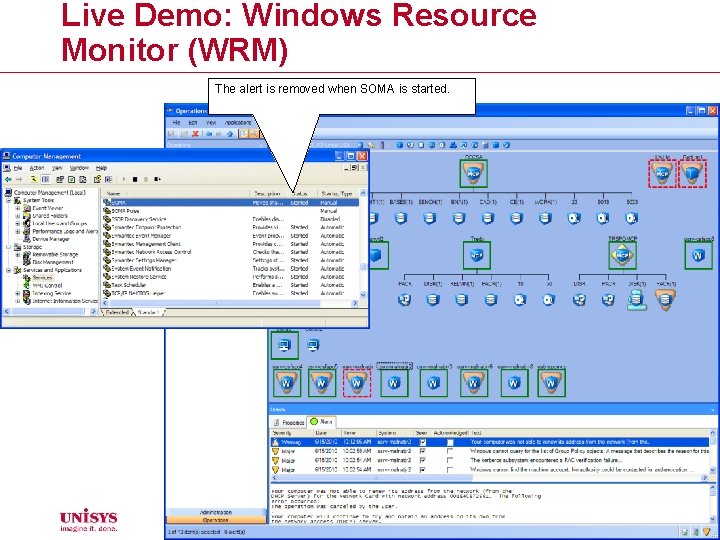Select the top MCP host icon in green box
The width and height of the screenshot is (720, 540).
click(473, 174)
